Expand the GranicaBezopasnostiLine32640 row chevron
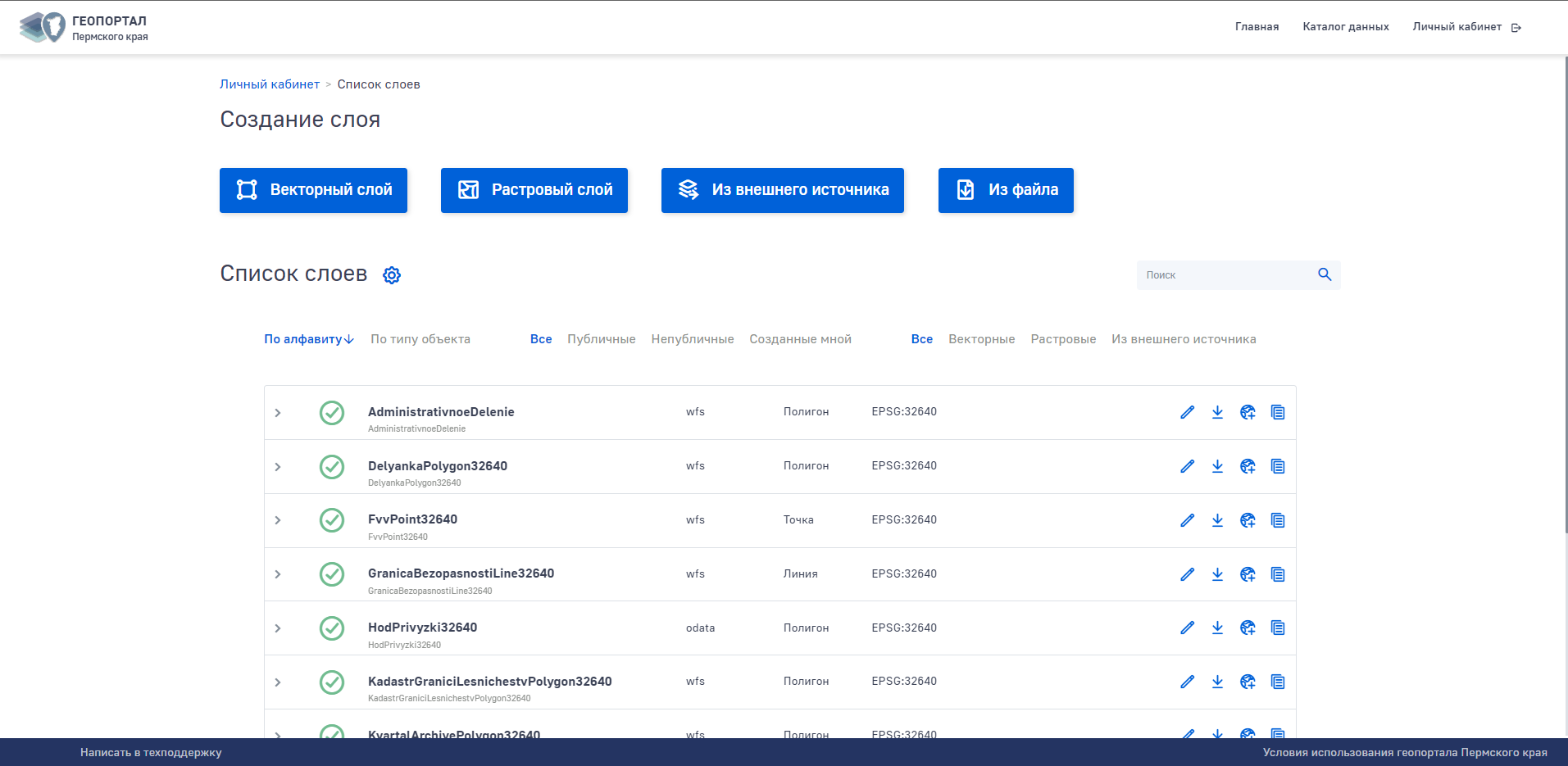This screenshot has height=766, width=1568. tap(278, 574)
